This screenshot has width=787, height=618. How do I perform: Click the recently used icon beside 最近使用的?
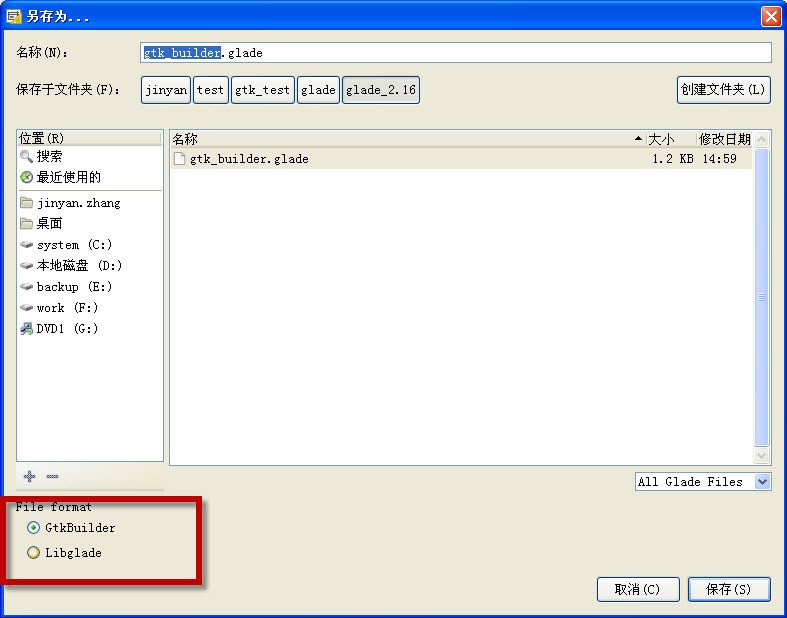point(26,177)
